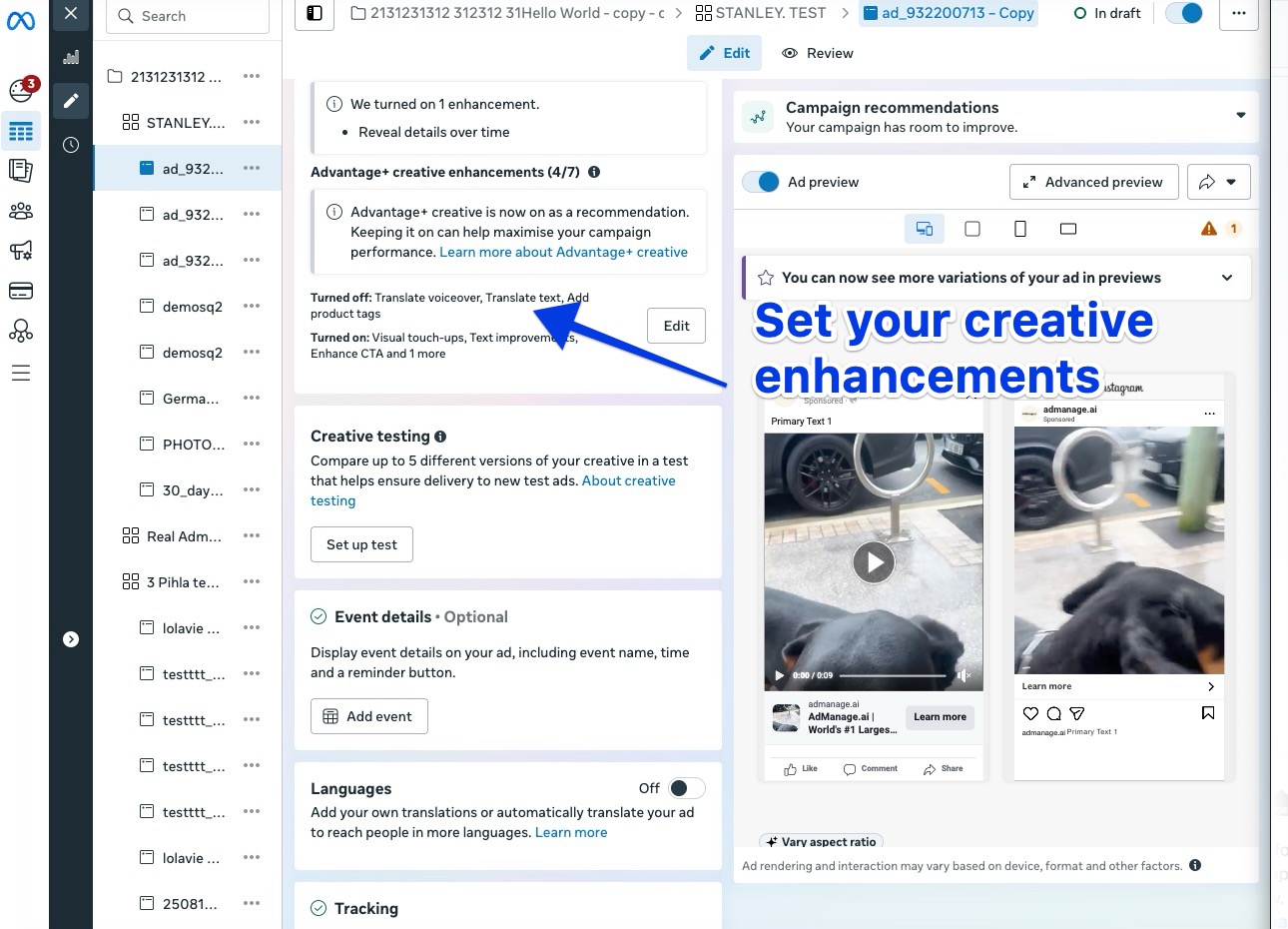Click the Set up test button
This screenshot has height=929, width=1288.
361,544
